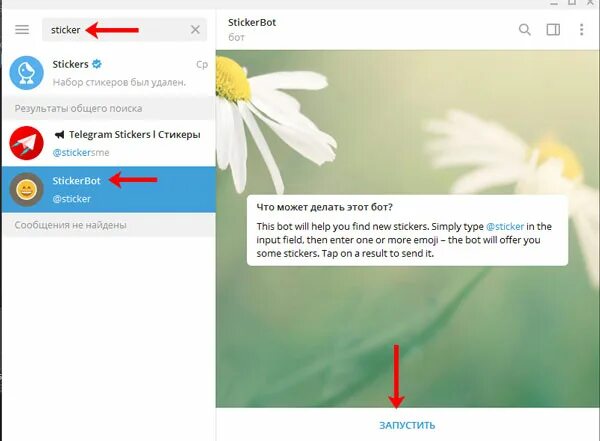Open Telegram Stickers | Стикеры channel
Image resolution: width=600 pixels, height=441 pixels.
pyautogui.click(x=109, y=143)
